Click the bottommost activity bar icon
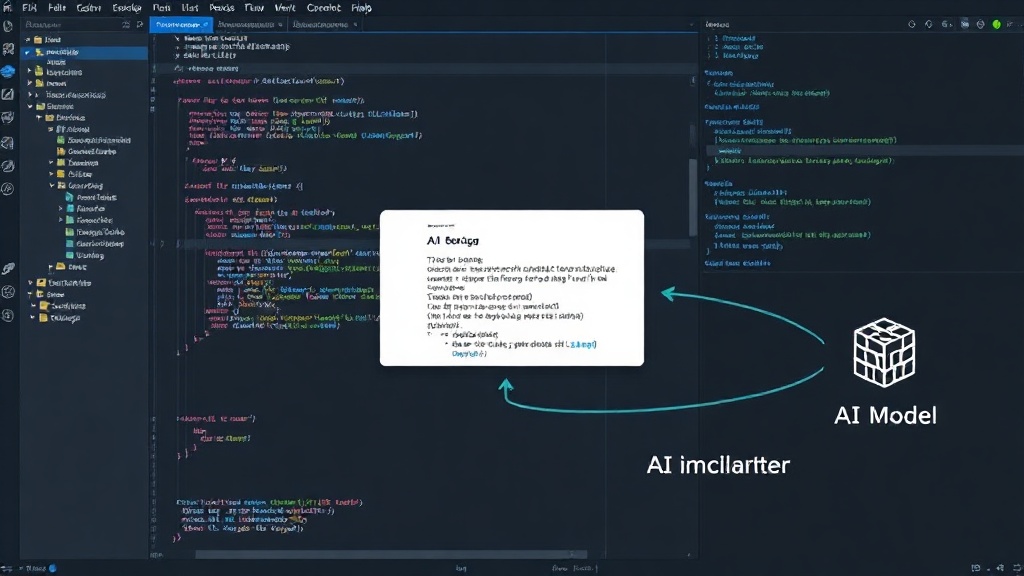Image resolution: width=1024 pixels, height=576 pixels. click(x=8, y=315)
